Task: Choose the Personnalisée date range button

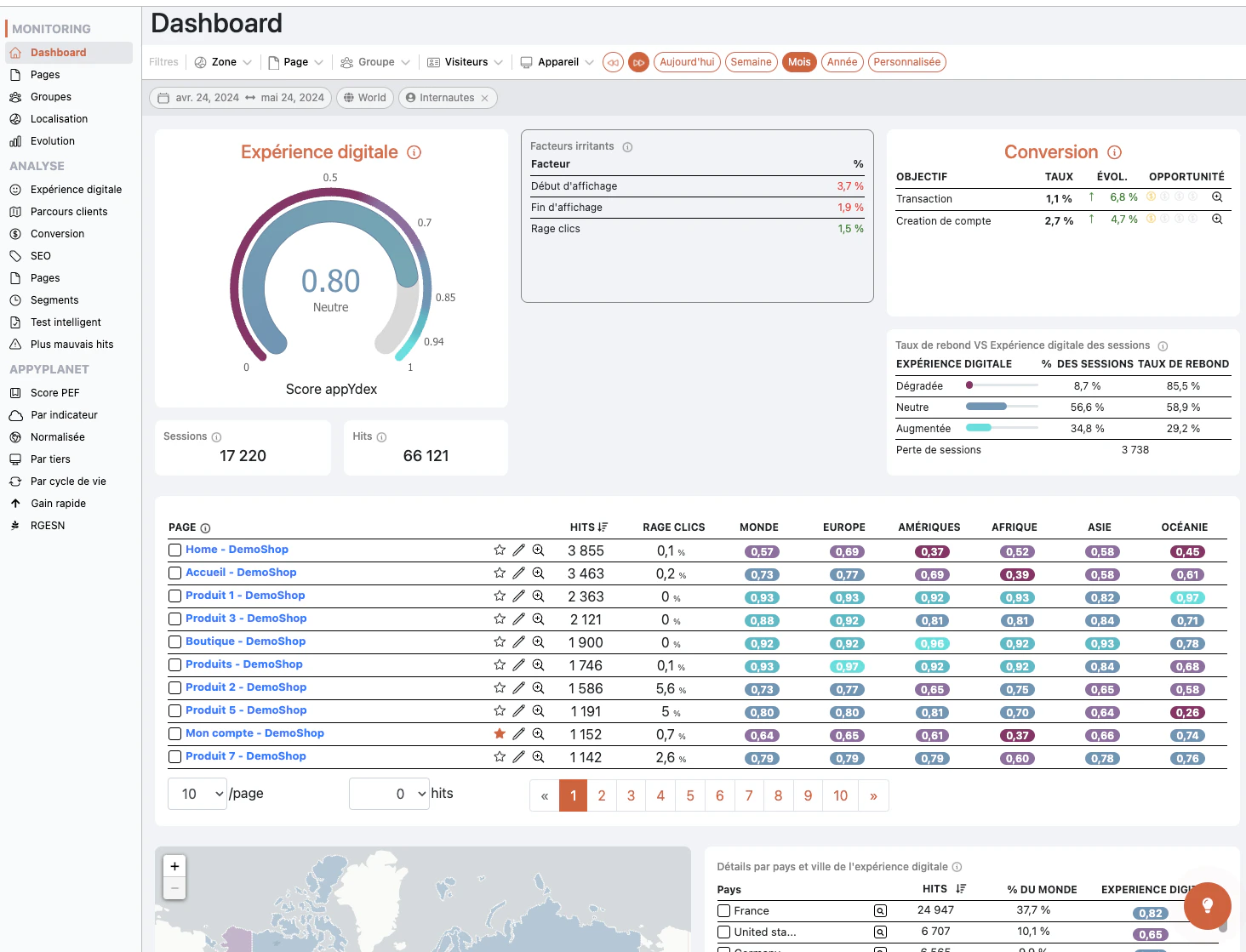Action: pos(907,62)
